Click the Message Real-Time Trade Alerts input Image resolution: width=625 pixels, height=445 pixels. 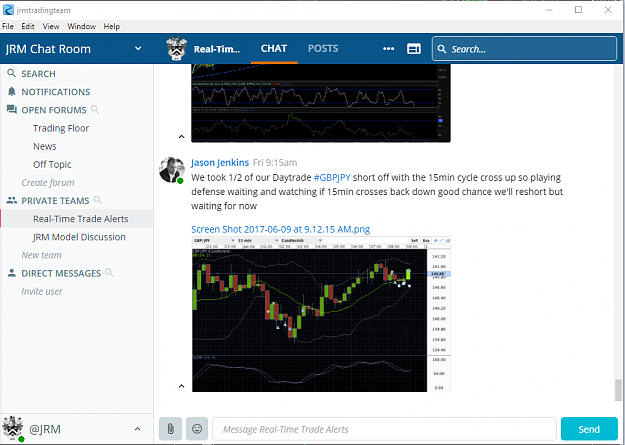[x=384, y=429]
